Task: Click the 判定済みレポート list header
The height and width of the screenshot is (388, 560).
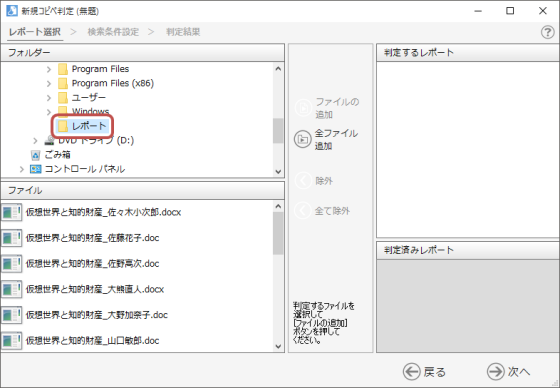Action: point(468,250)
